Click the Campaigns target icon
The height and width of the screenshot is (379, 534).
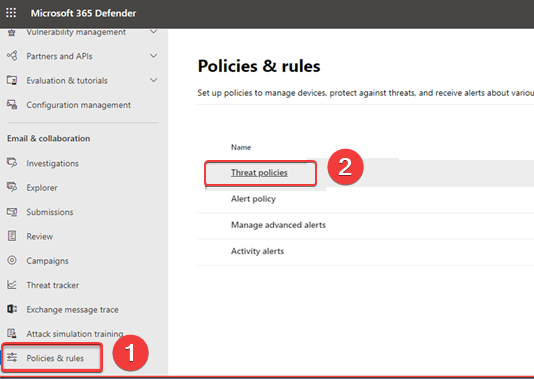[x=12, y=260]
